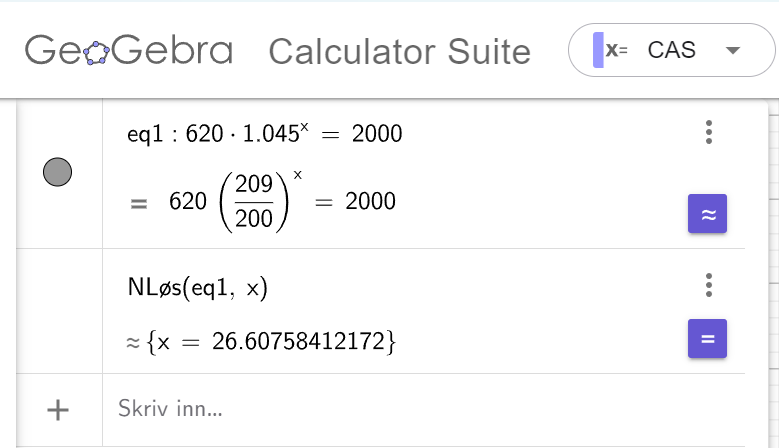Image resolution: width=779 pixels, height=448 pixels.
Task: Click the equals symbol before eq1 output
Action: point(139,204)
